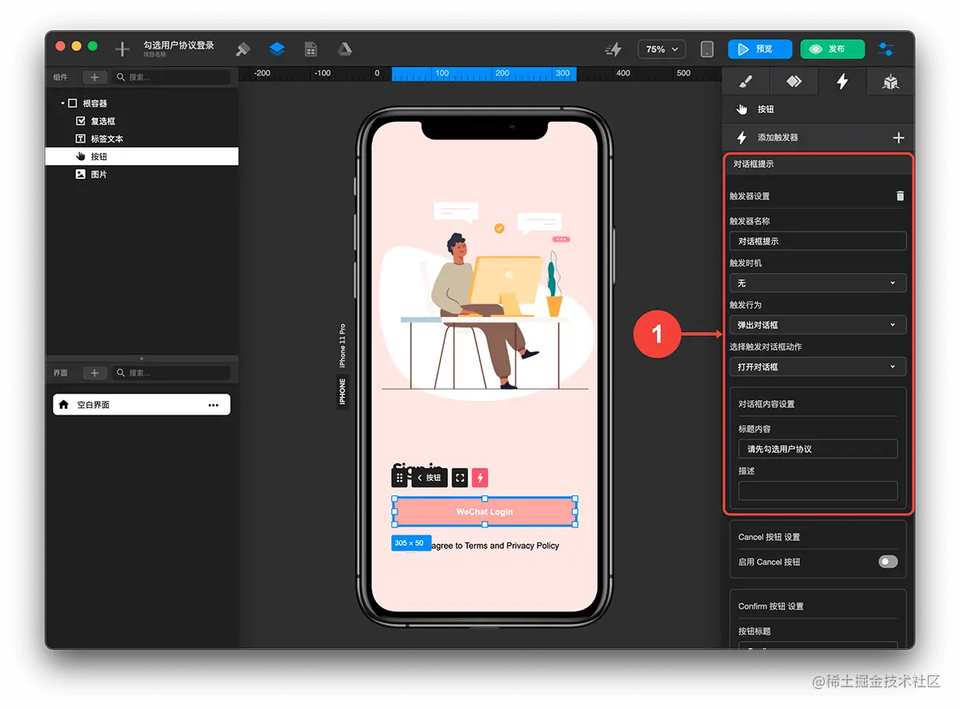
Task: Select the pin tool in top toolbar
Action: tap(243, 49)
